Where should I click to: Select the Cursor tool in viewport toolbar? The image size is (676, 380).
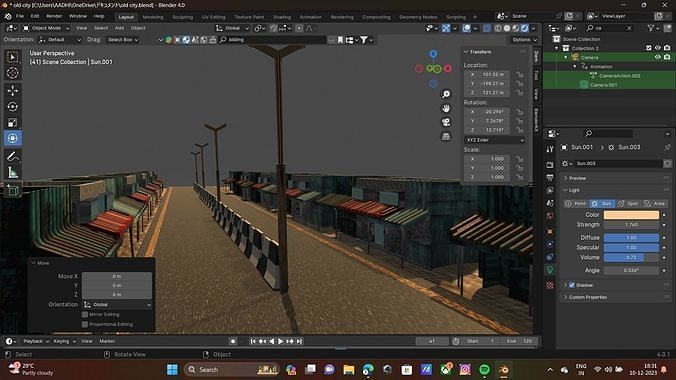pyautogui.click(x=13, y=72)
